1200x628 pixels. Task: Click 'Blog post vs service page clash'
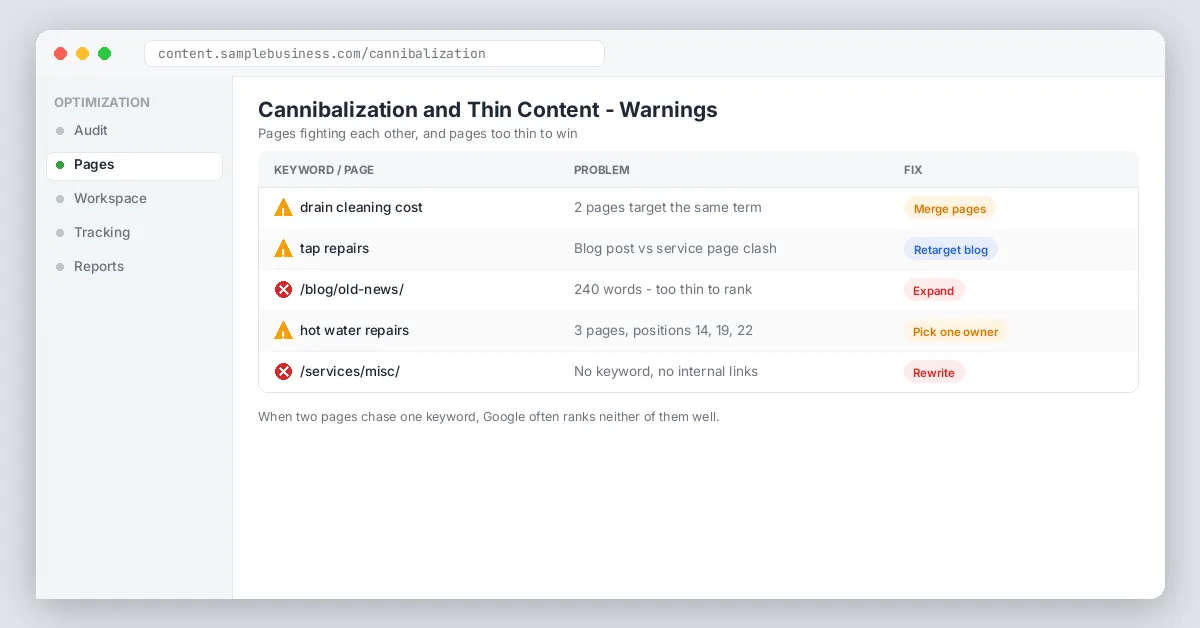click(x=675, y=249)
